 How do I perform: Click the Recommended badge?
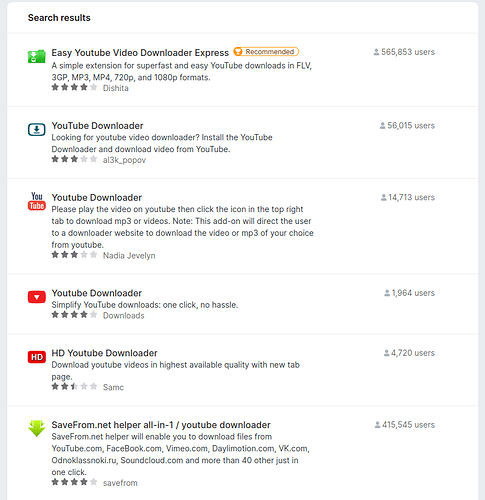point(266,52)
